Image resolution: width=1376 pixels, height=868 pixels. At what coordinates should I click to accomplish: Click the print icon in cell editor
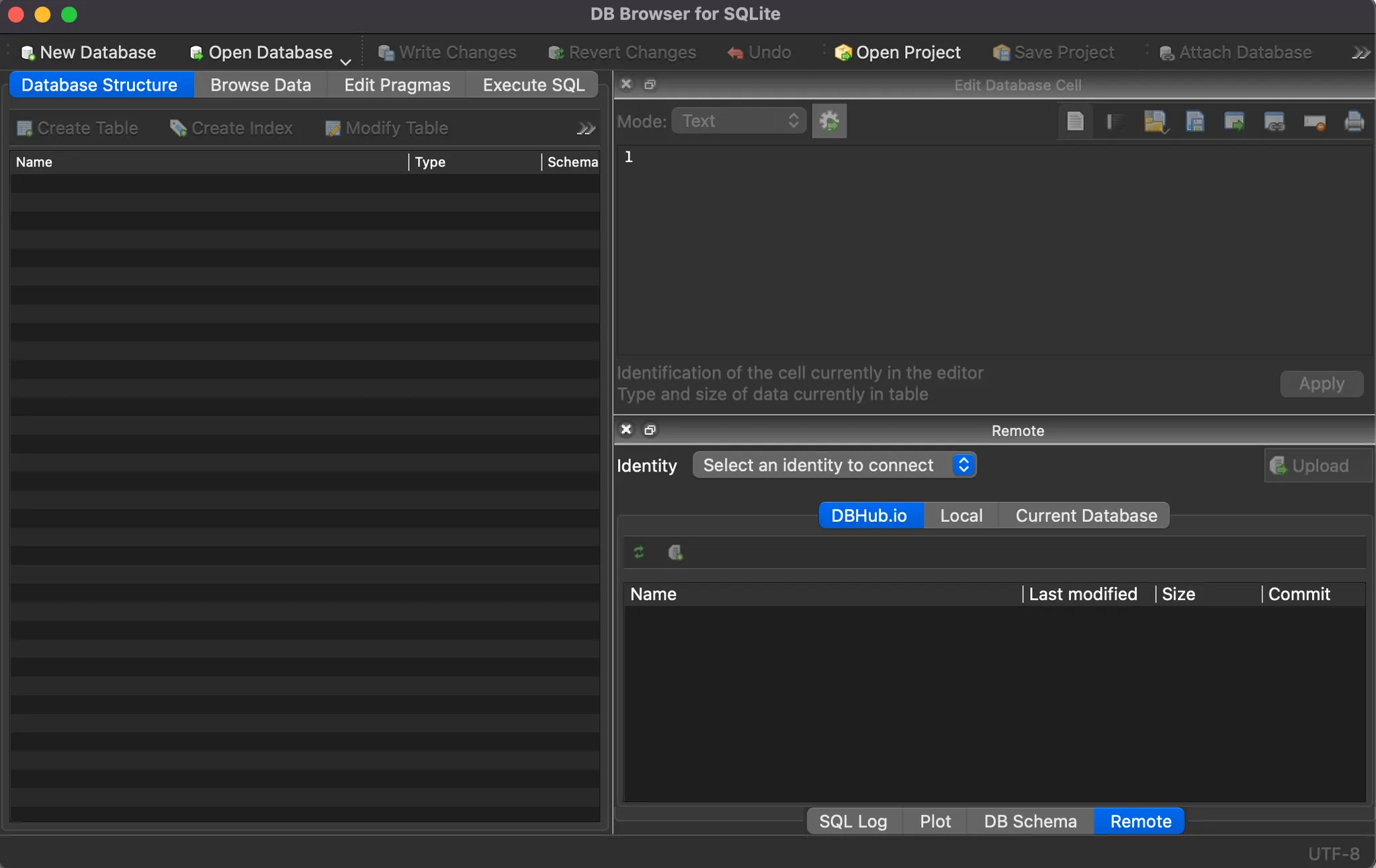tap(1354, 122)
